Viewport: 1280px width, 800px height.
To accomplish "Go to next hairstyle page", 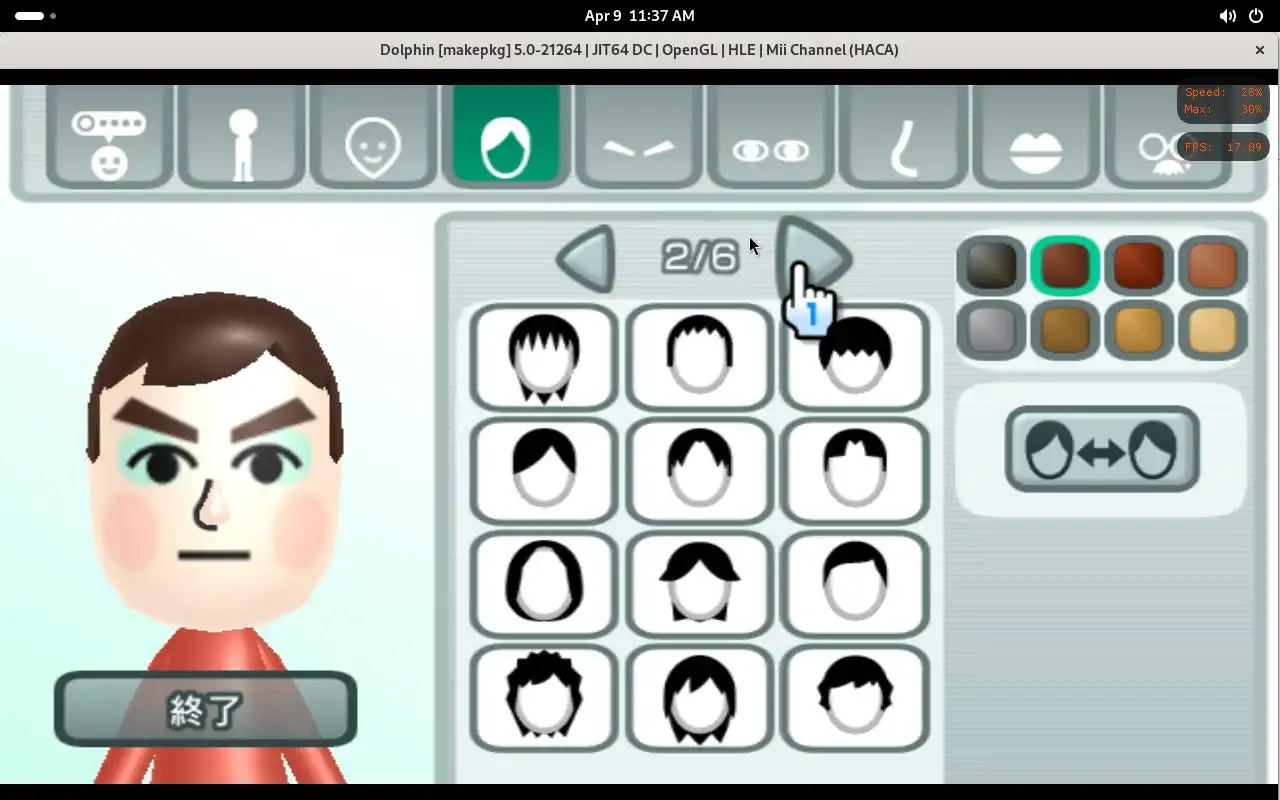I will (x=814, y=258).
